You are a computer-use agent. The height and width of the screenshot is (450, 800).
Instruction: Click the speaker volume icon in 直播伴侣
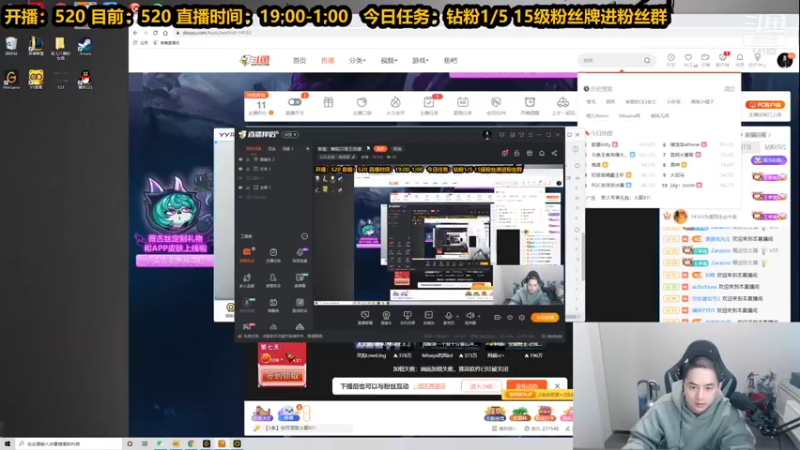[x=469, y=315]
